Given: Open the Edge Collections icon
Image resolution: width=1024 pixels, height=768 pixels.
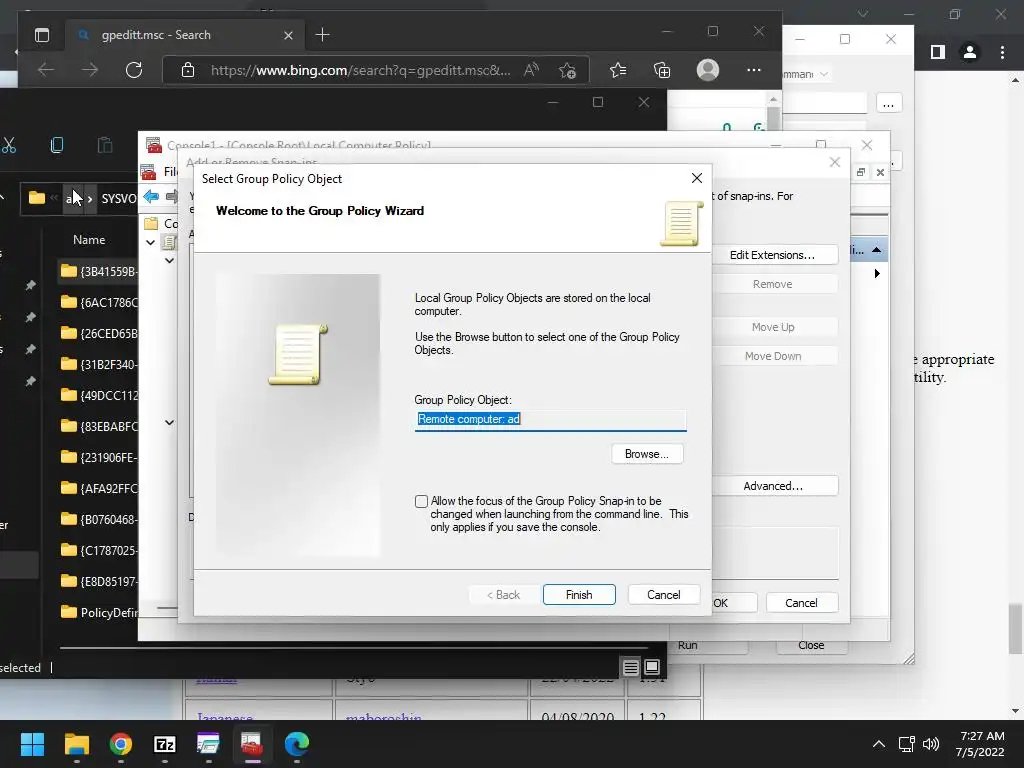Looking at the screenshot, I should (662, 70).
